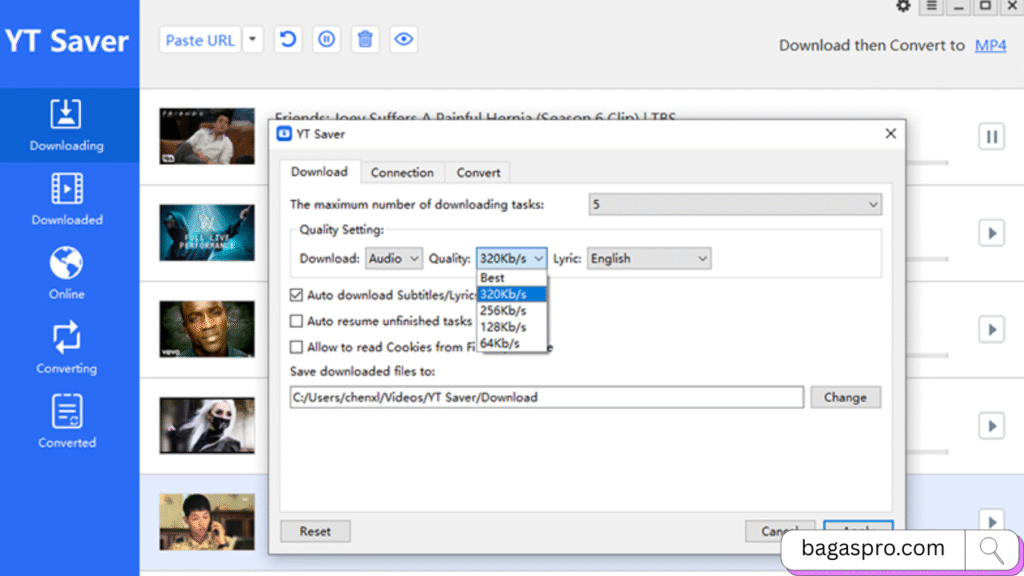Open the Online browser section
The height and width of the screenshot is (576, 1024).
coord(67,273)
